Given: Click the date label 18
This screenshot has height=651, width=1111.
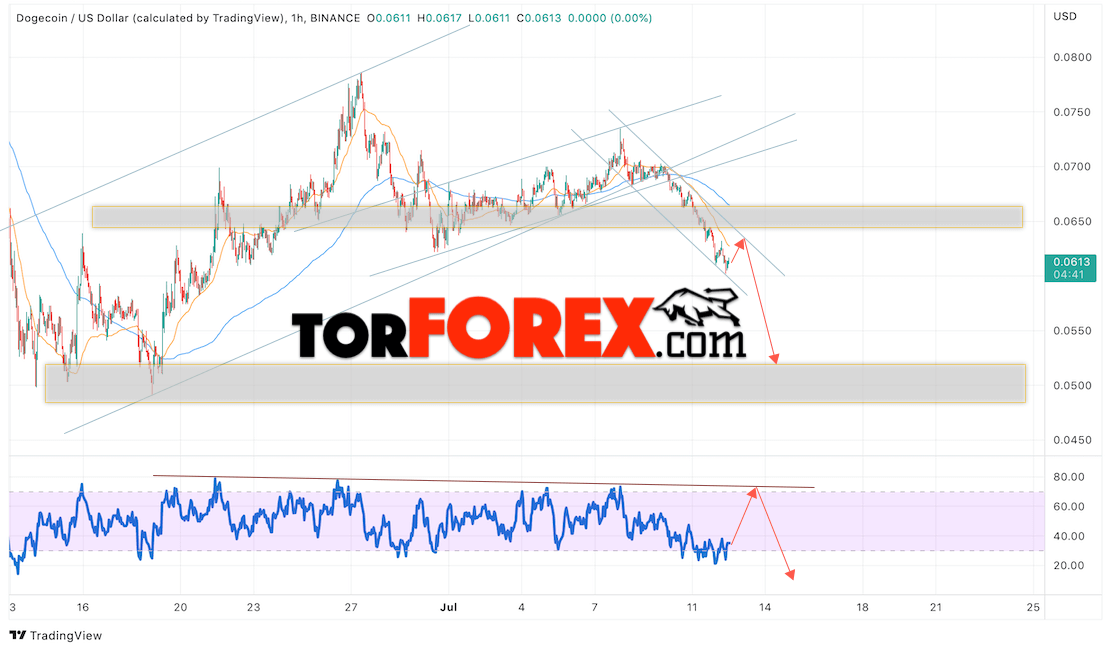Looking at the screenshot, I should pos(862,607).
